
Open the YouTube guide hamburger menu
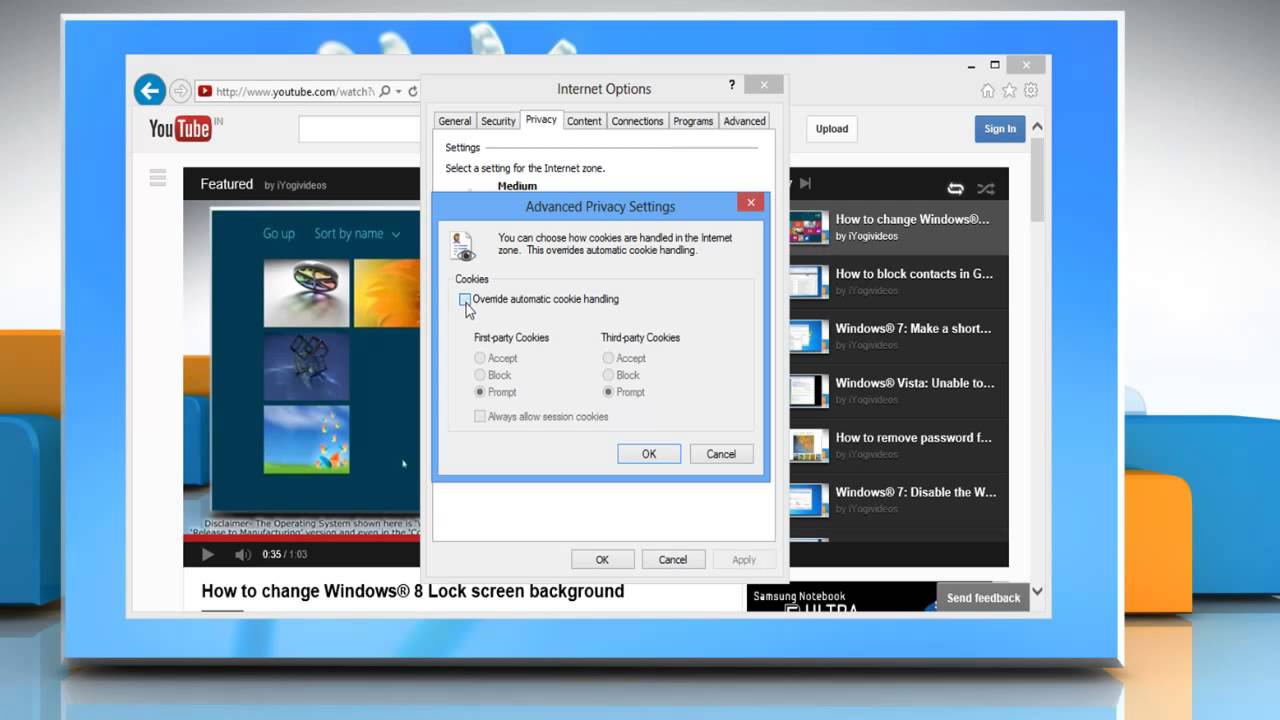(157, 178)
